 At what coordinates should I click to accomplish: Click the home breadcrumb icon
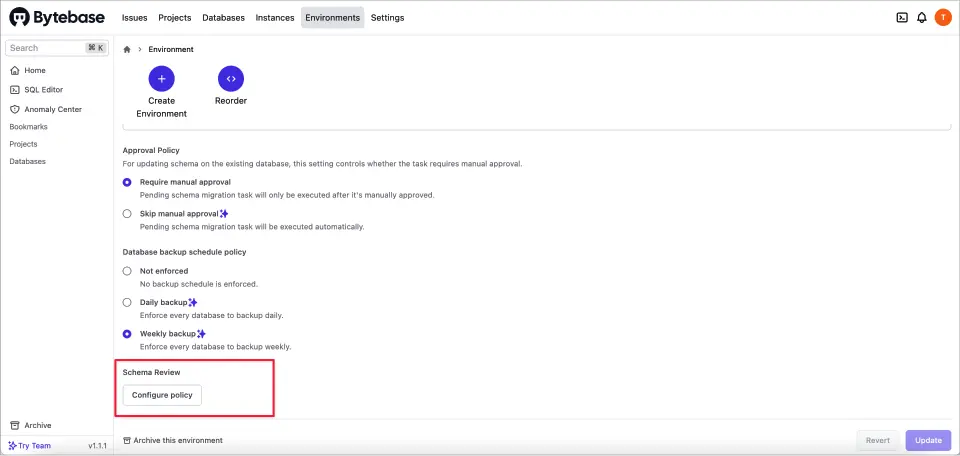(127, 49)
